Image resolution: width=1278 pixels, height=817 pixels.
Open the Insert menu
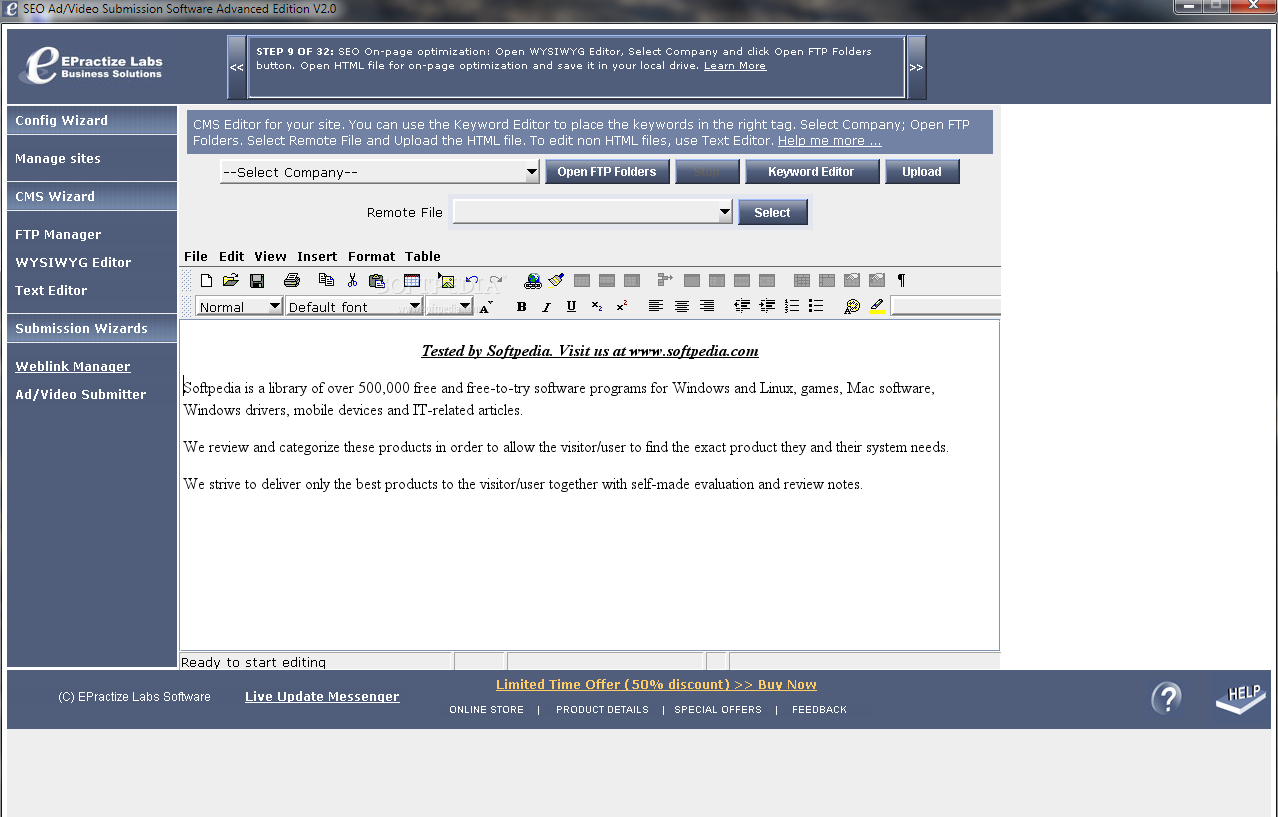click(317, 257)
